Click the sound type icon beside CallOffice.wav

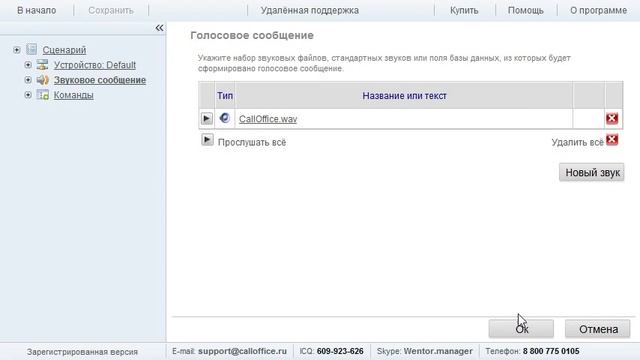click(224, 118)
